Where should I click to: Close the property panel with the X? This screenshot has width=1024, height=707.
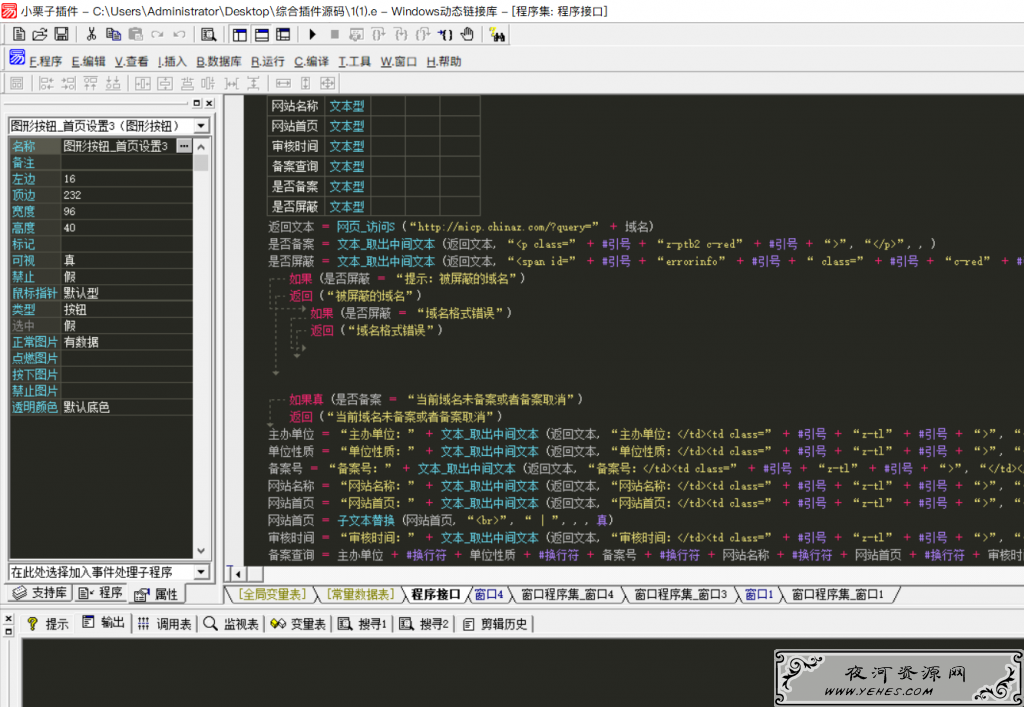point(209,103)
